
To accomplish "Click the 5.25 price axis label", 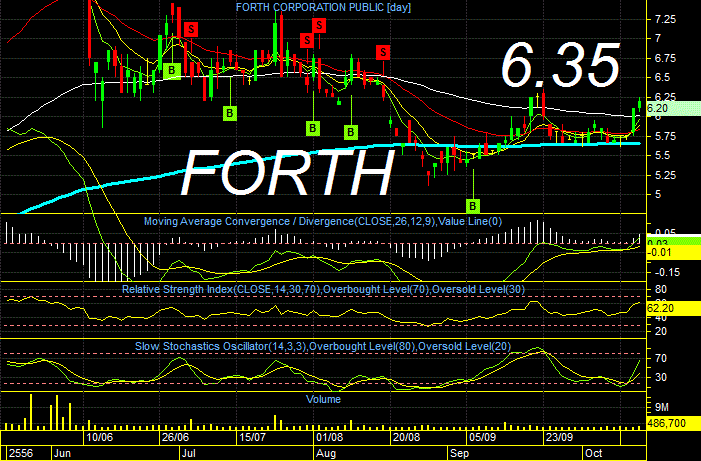I will [x=665, y=175].
